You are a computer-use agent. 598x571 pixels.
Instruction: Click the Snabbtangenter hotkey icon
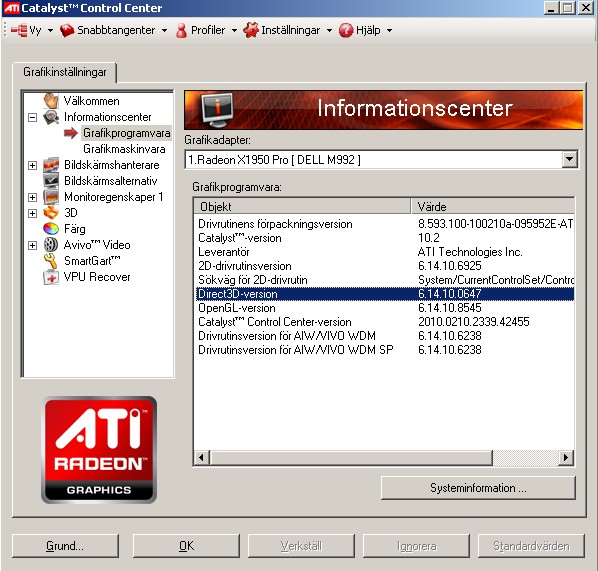(x=67, y=30)
